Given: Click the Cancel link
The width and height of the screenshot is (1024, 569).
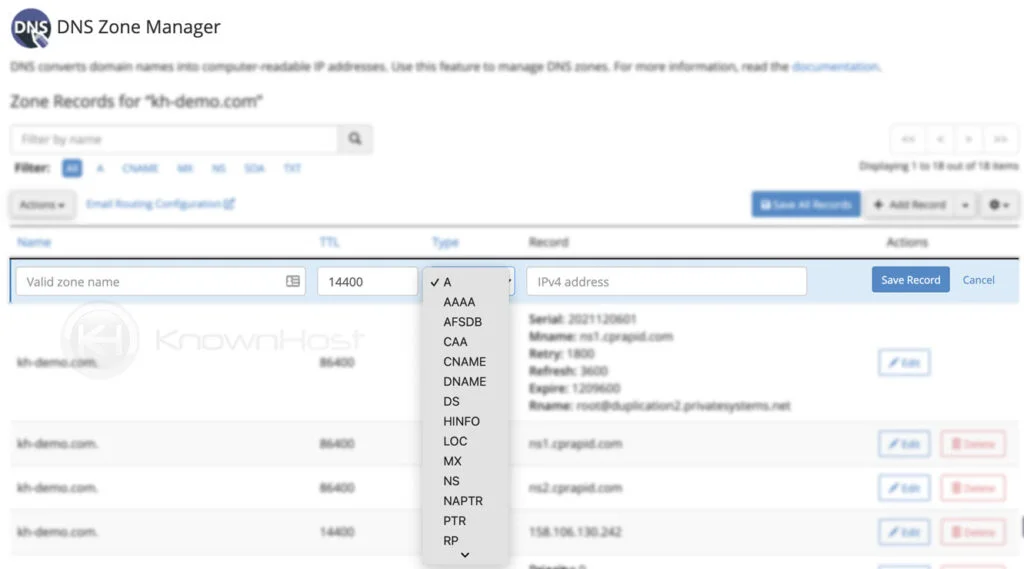Looking at the screenshot, I should [978, 280].
